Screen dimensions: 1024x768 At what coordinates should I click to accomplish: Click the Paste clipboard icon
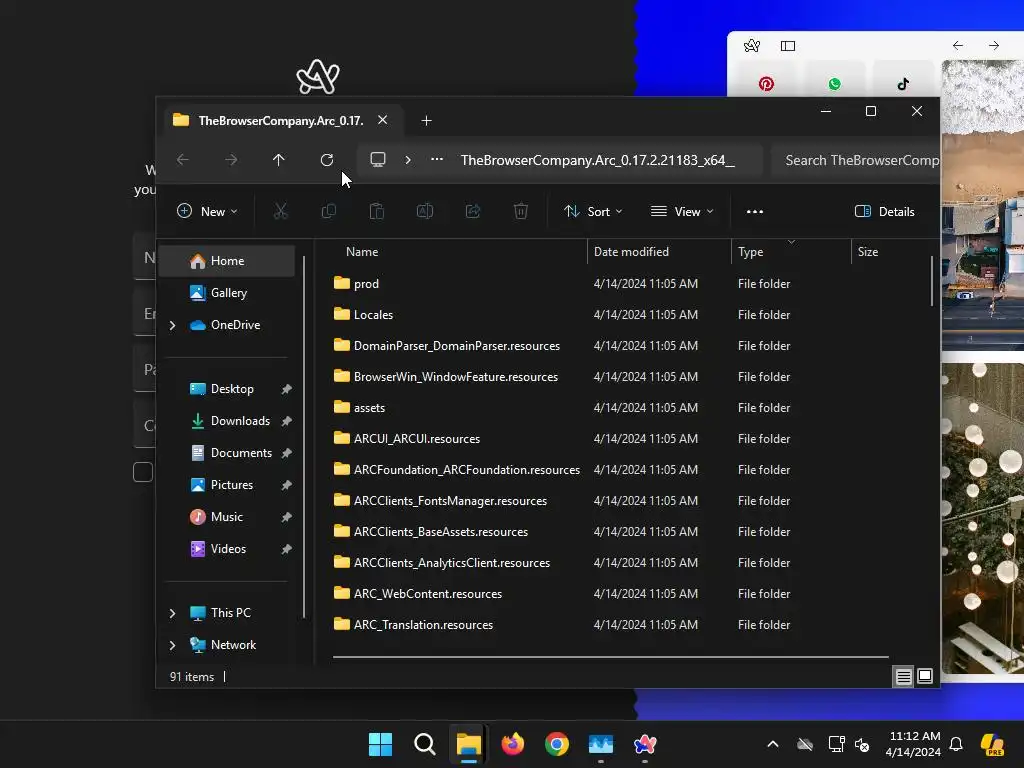click(x=377, y=212)
